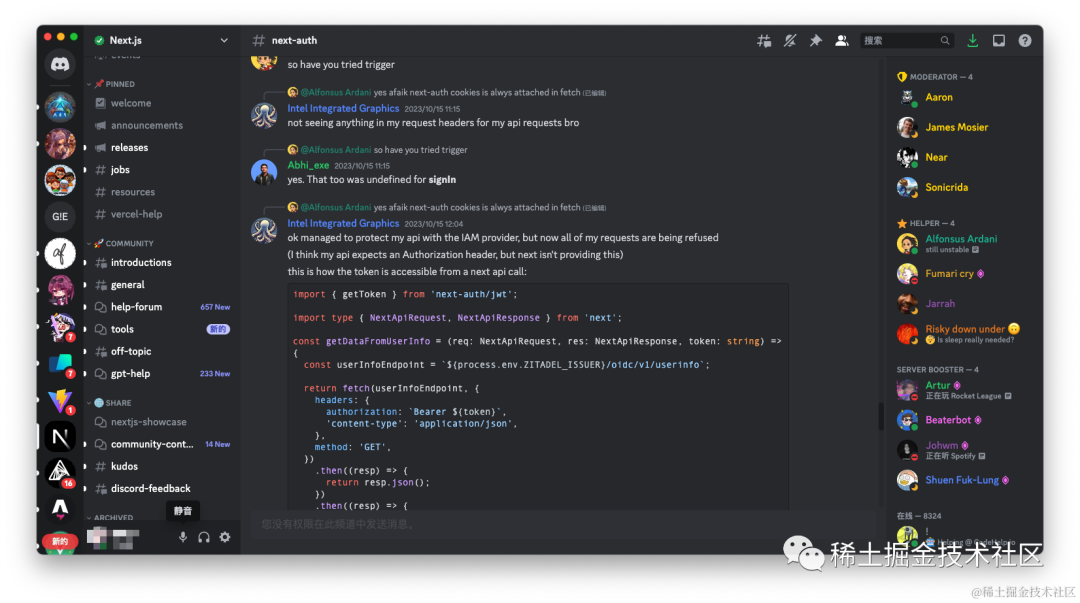Open the help-forum channel

(x=136, y=307)
